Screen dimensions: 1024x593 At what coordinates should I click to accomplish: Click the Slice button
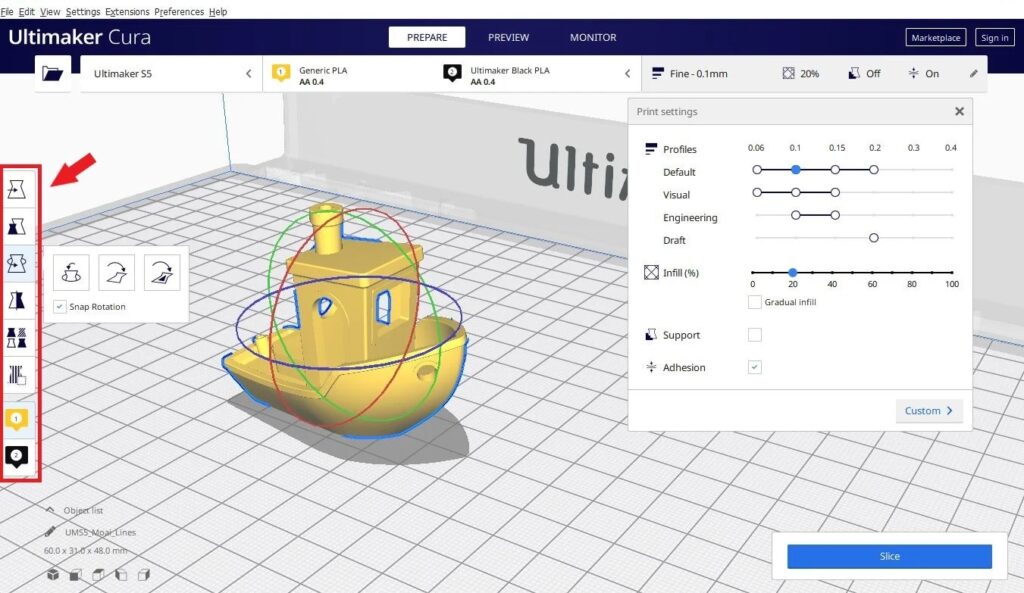click(889, 556)
